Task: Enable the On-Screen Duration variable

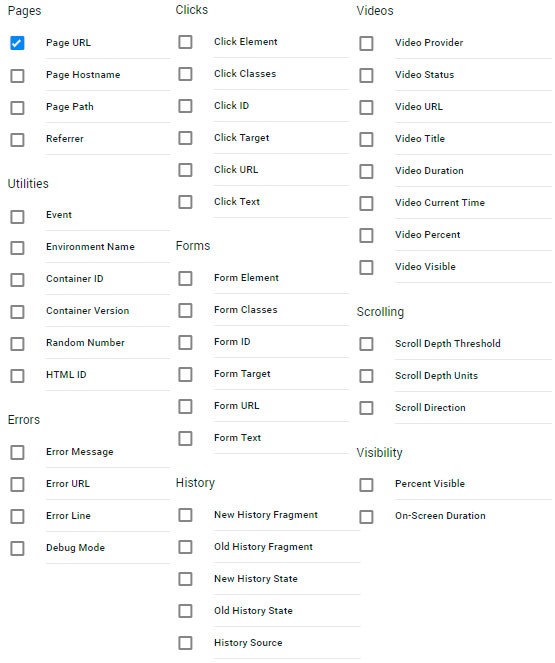Action: coord(366,517)
